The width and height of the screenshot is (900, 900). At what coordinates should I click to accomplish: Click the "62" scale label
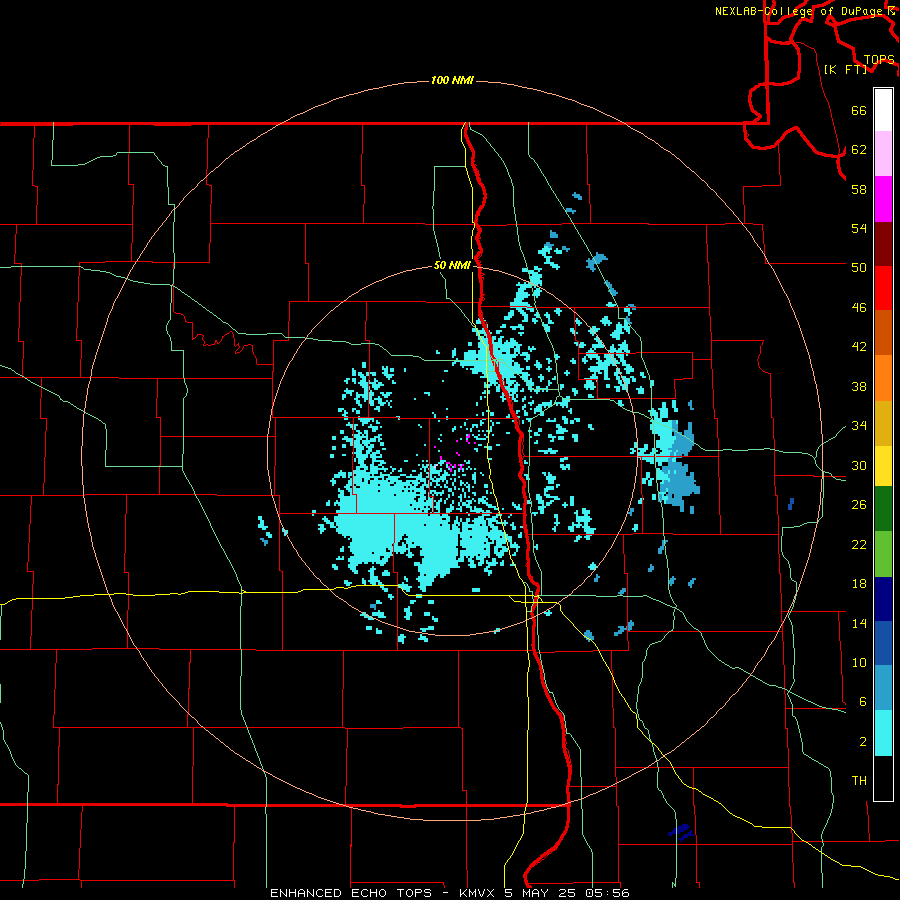[859, 150]
